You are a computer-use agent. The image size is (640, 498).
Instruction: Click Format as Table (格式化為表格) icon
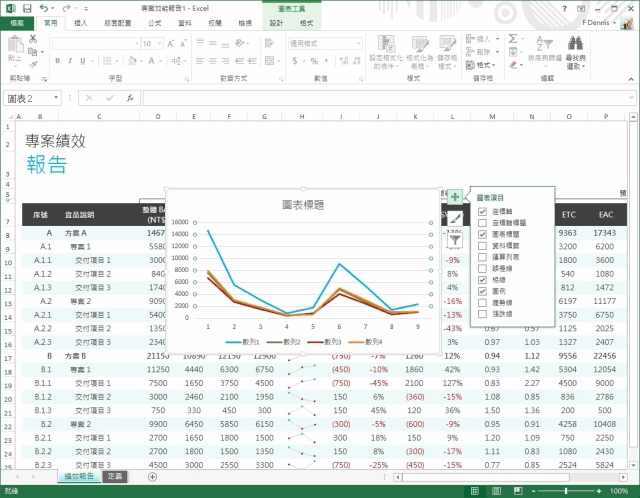point(420,43)
